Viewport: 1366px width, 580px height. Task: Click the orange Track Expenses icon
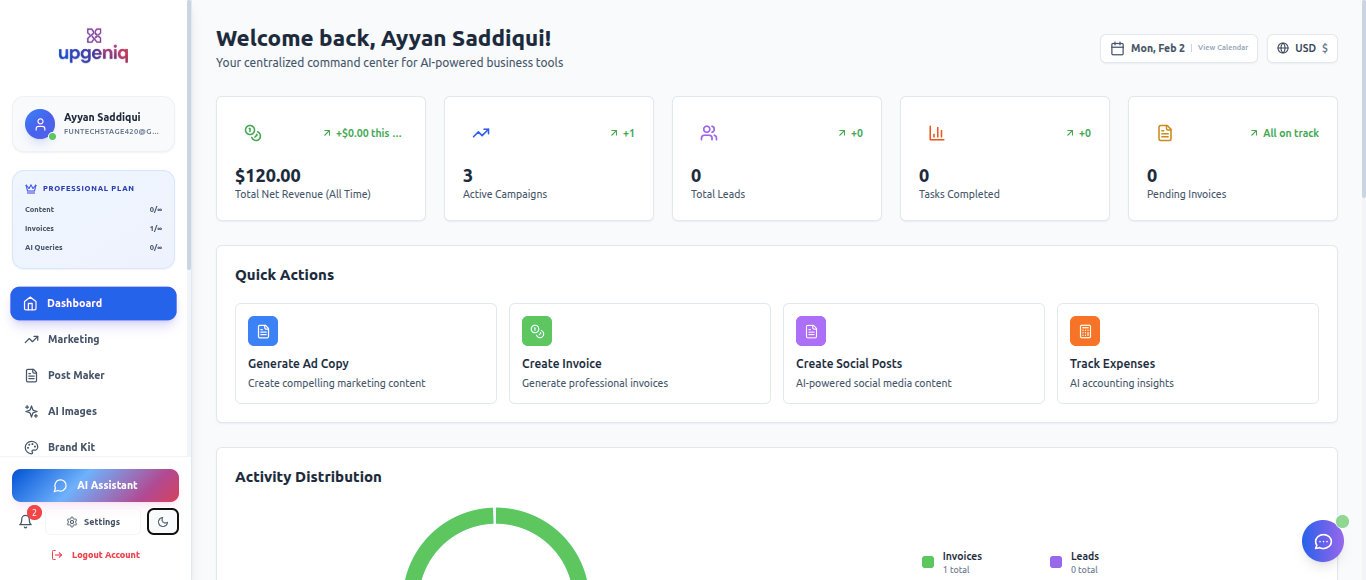[x=1085, y=330]
